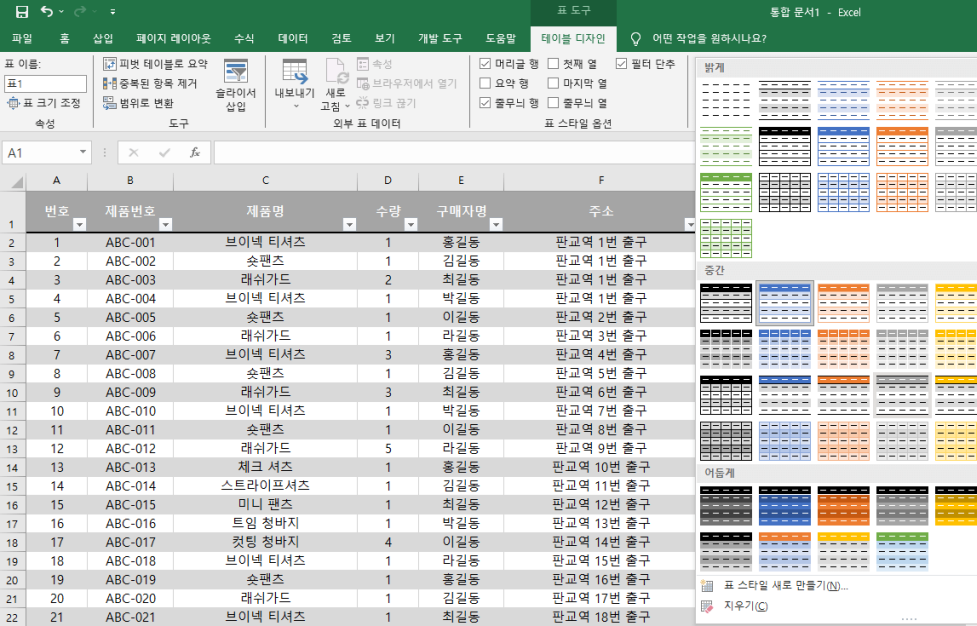The image size is (977, 626).
Task: Click the 표 이름 input field
Action: (45, 83)
